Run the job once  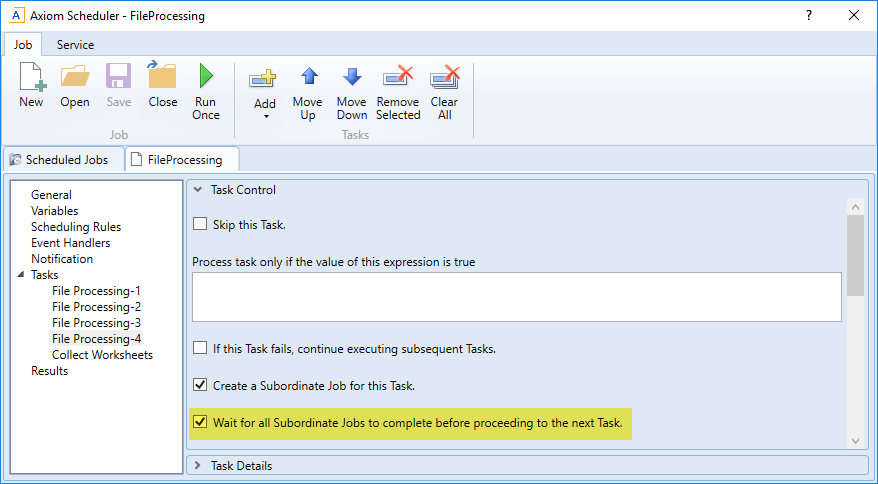click(206, 90)
